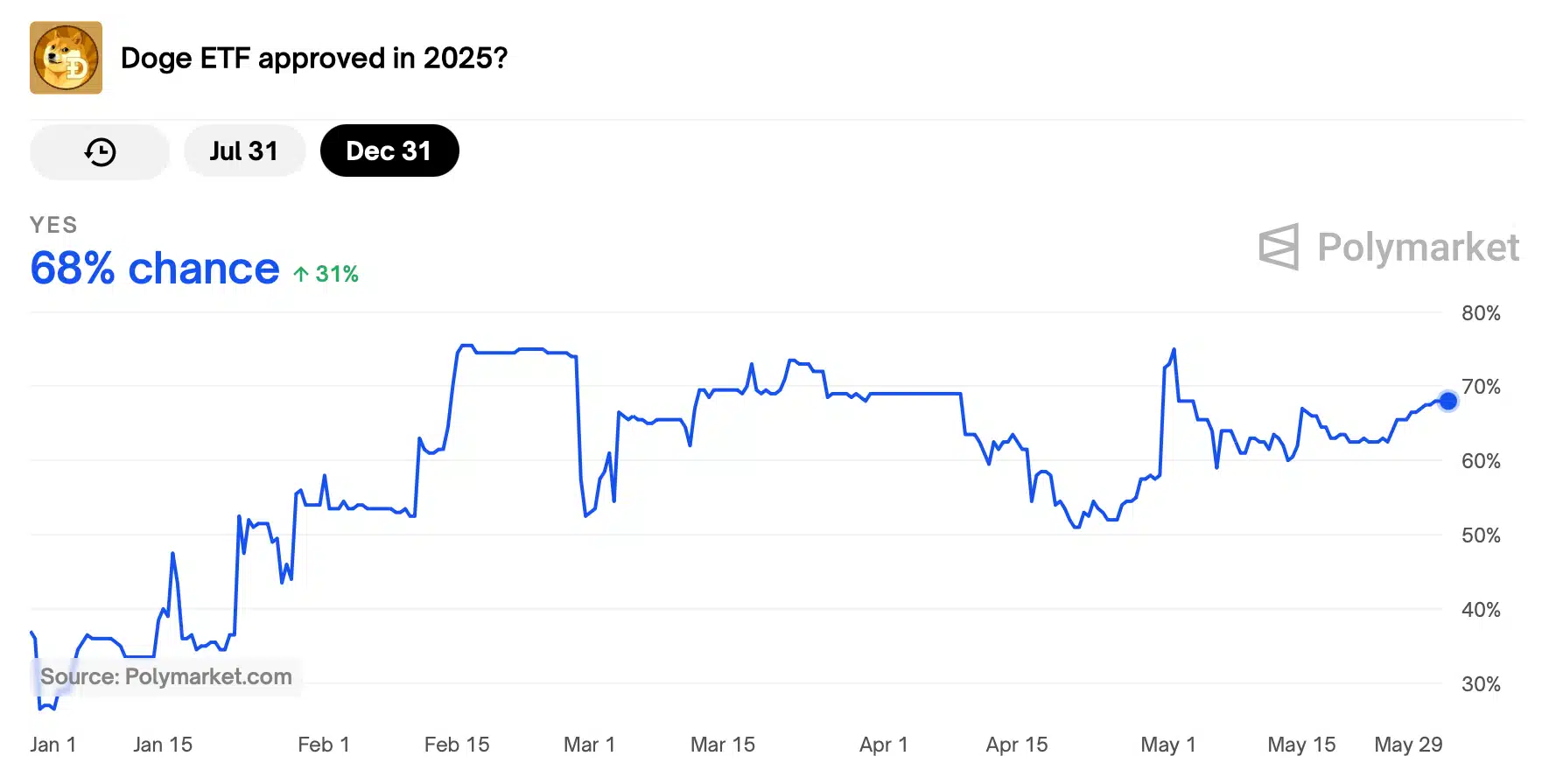Expand the YES outcome details
1542x784 pixels.
pos(53,225)
